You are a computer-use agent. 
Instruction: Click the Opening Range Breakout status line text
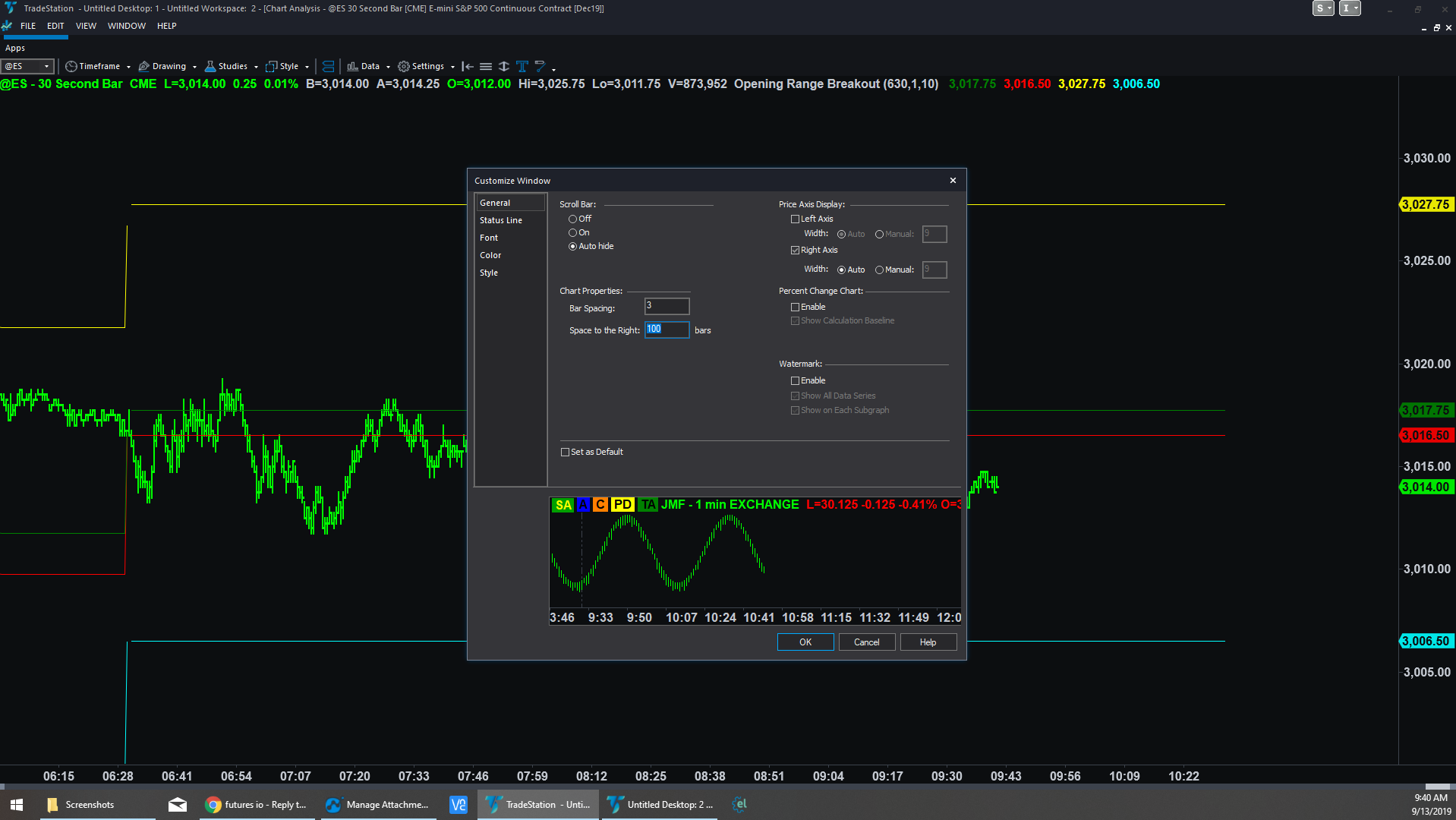point(836,84)
